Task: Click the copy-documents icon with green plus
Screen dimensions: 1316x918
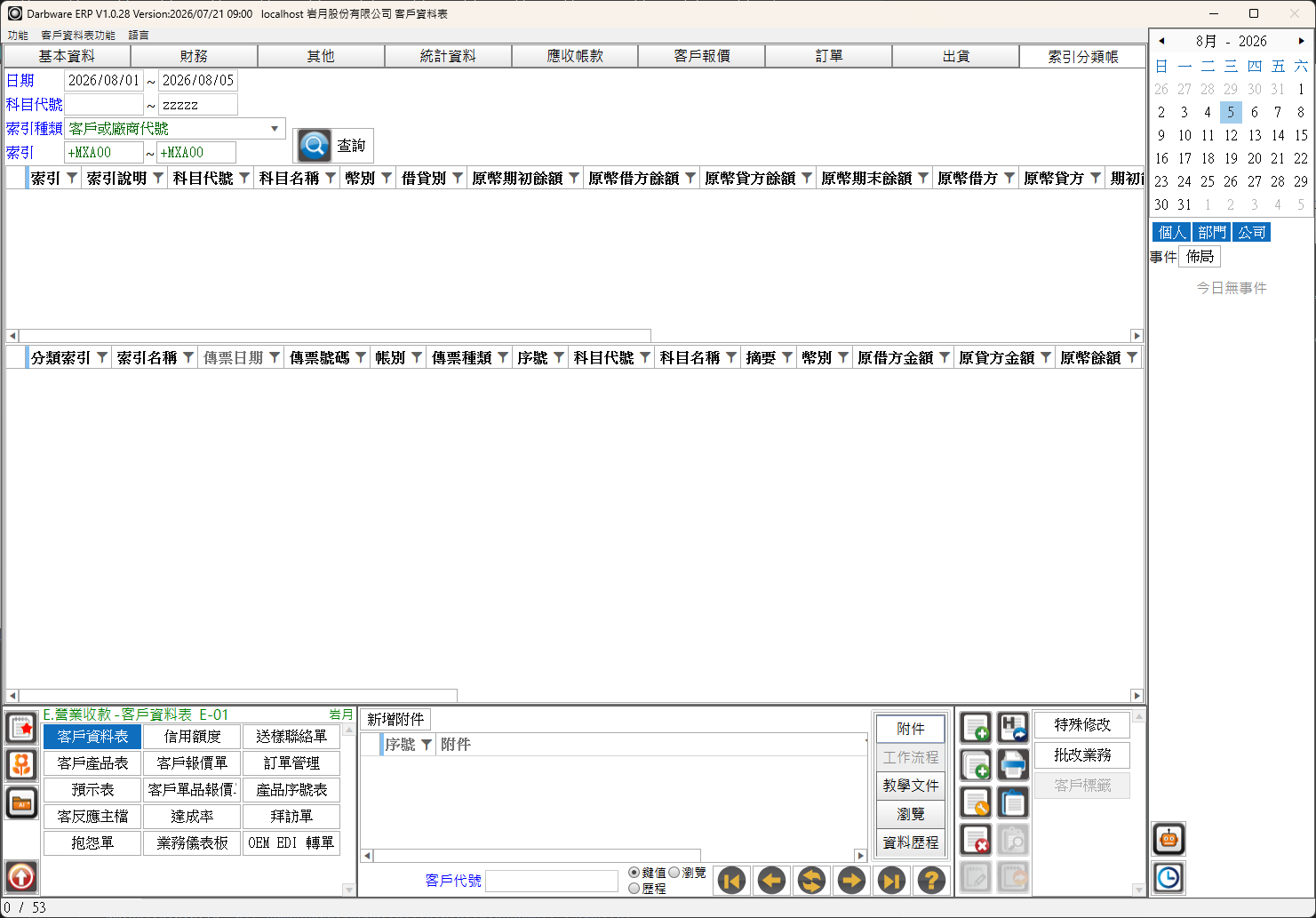Action: 976,765
